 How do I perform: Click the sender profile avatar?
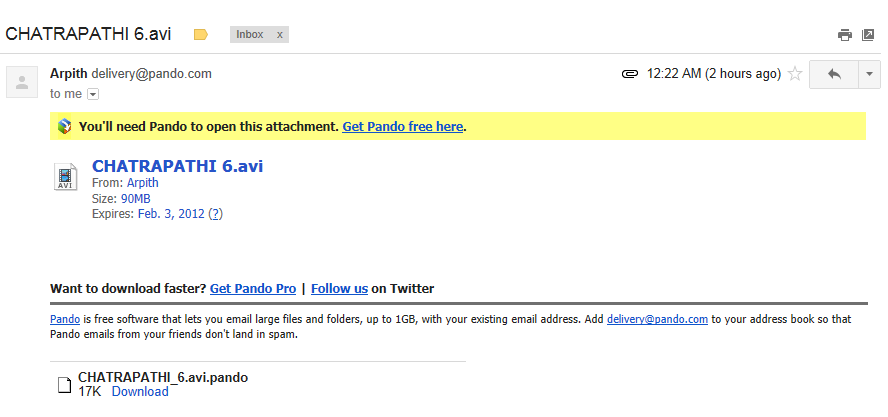pos(22,82)
